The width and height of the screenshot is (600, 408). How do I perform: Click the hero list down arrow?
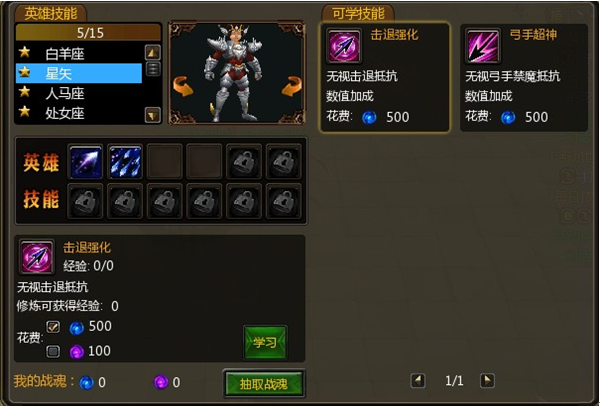(153, 114)
